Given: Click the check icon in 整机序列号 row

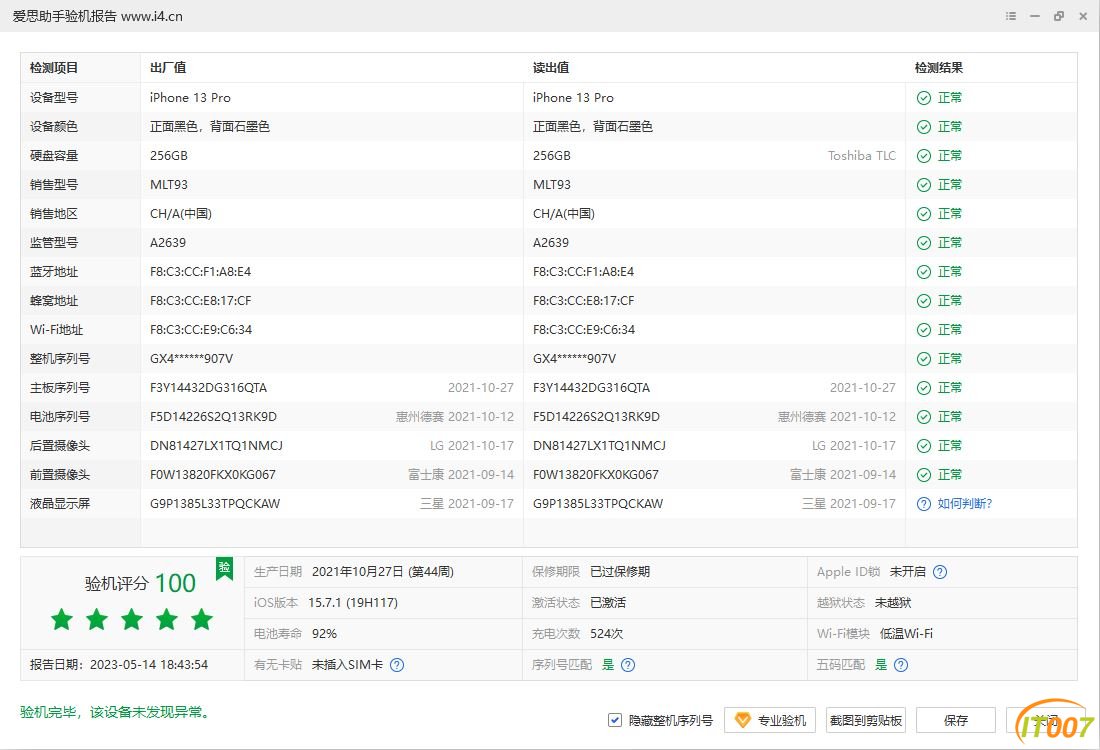Looking at the screenshot, I should (x=924, y=359).
